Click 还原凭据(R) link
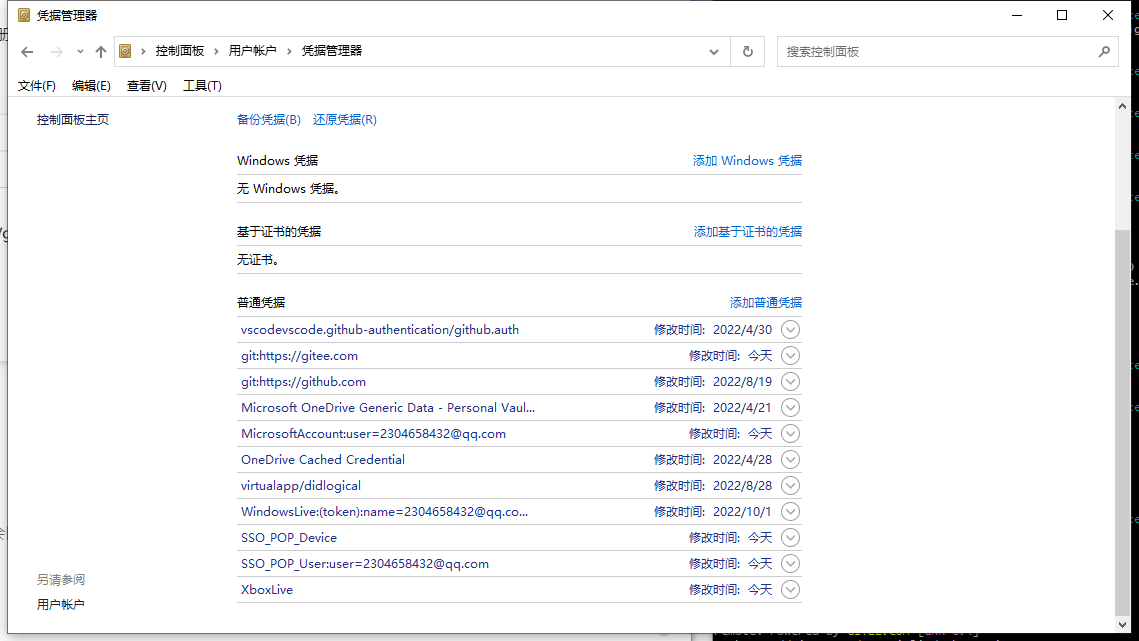The height and width of the screenshot is (641, 1139). pos(344,120)
